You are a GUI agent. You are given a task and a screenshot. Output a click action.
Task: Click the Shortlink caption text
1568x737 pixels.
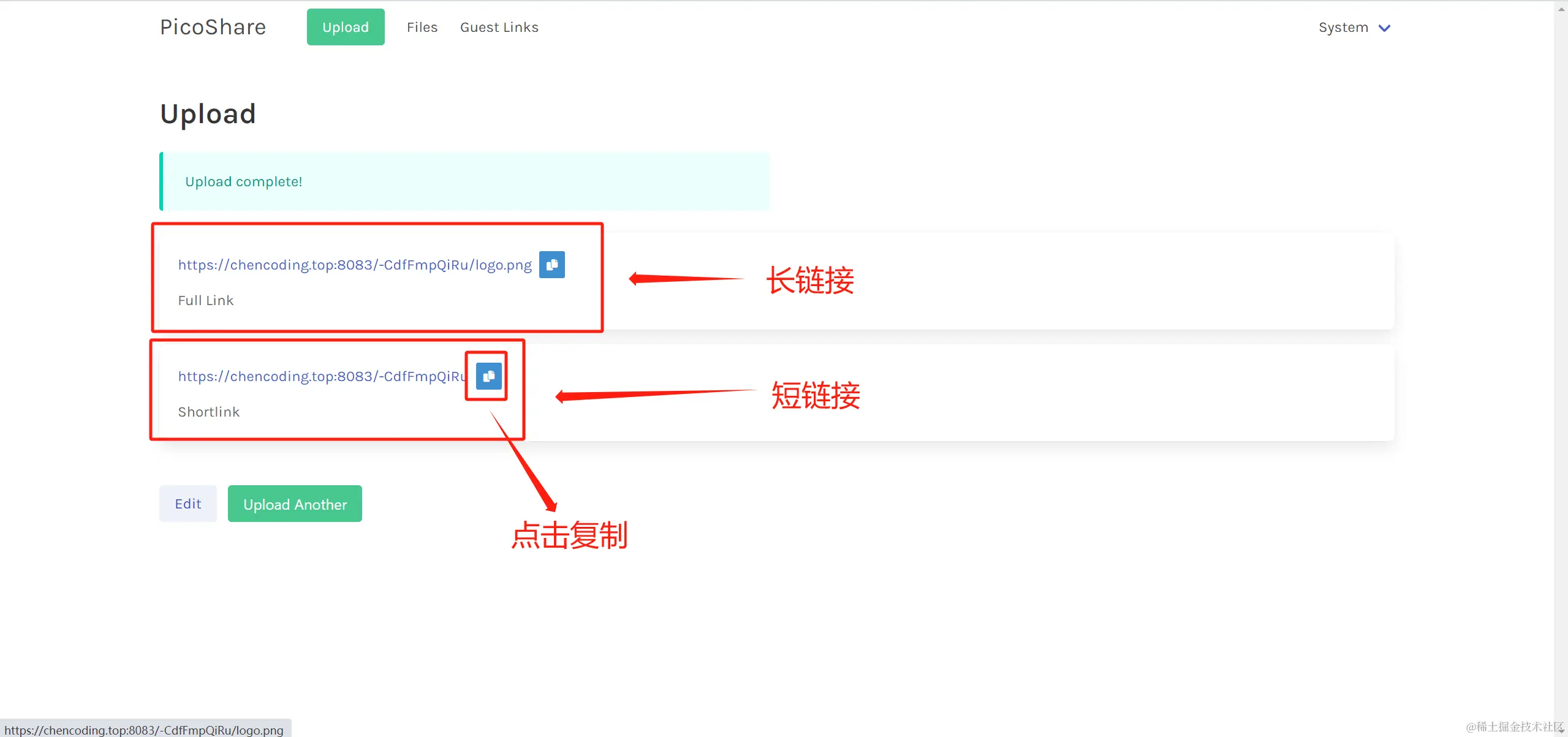point(209,412)
